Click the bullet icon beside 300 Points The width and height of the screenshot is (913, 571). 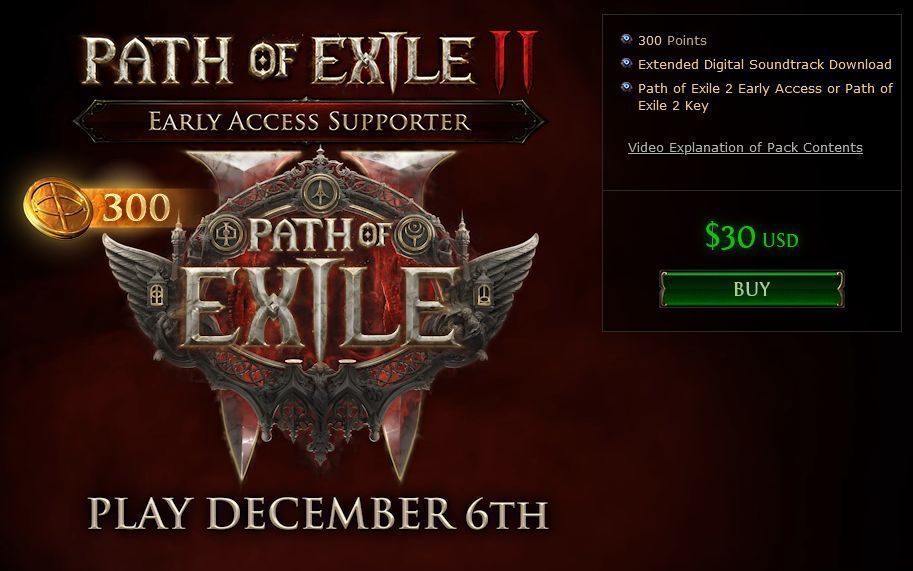[x=626, y=39]
